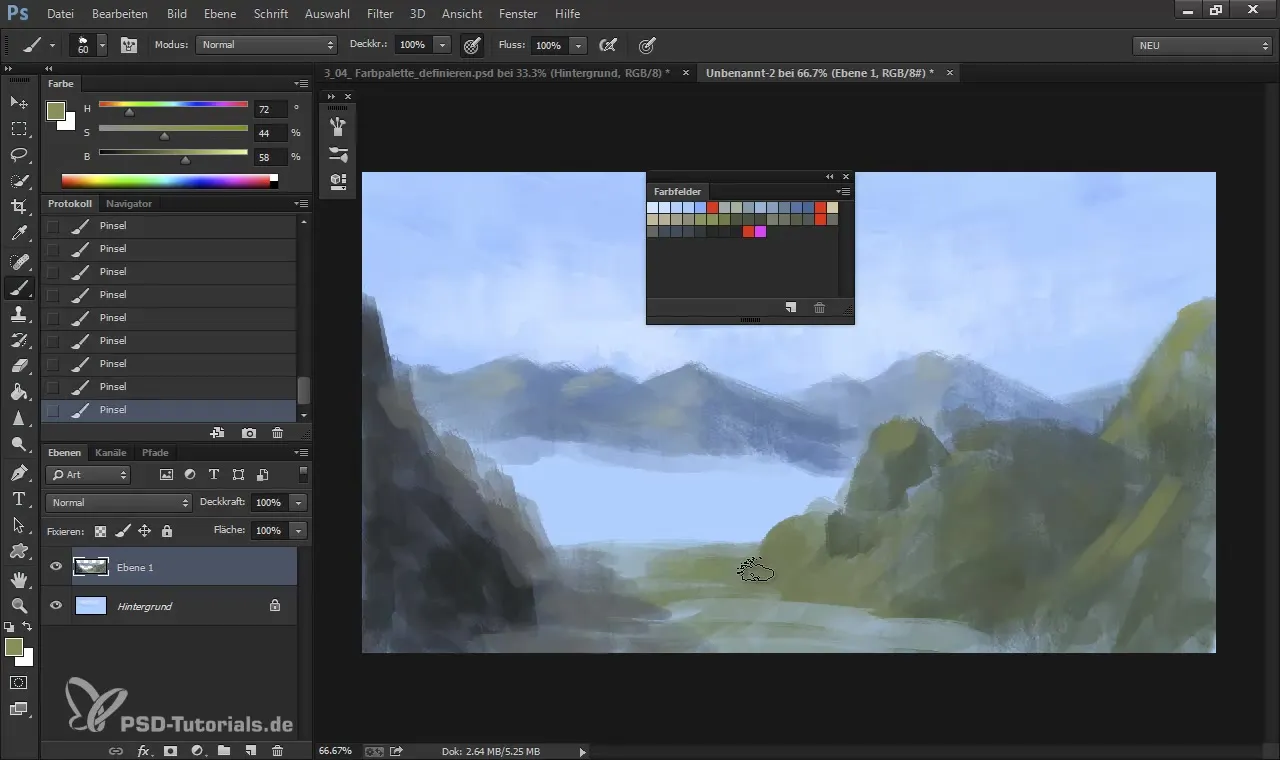
Task: Select the Crop tool
Action: click(19, 207)
